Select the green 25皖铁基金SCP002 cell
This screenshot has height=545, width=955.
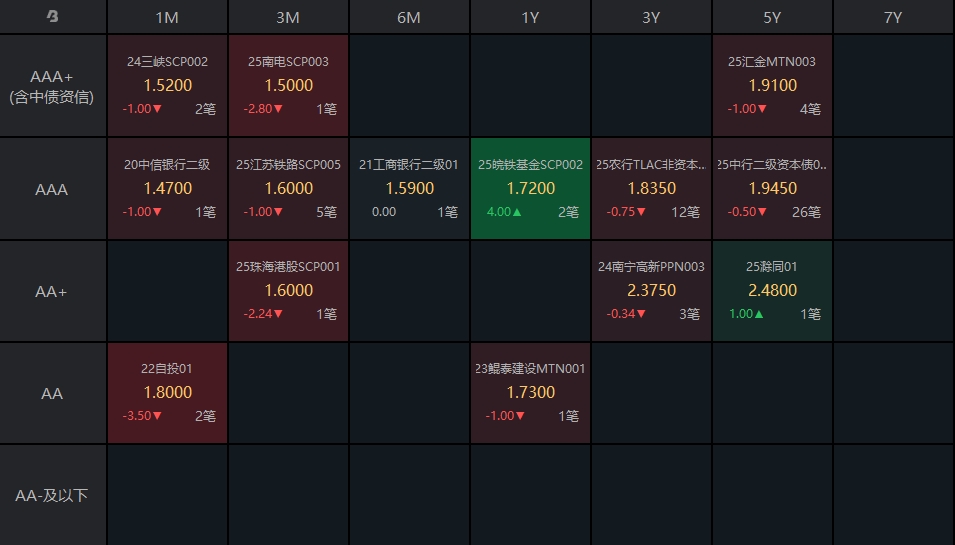[x=530, y=188]
